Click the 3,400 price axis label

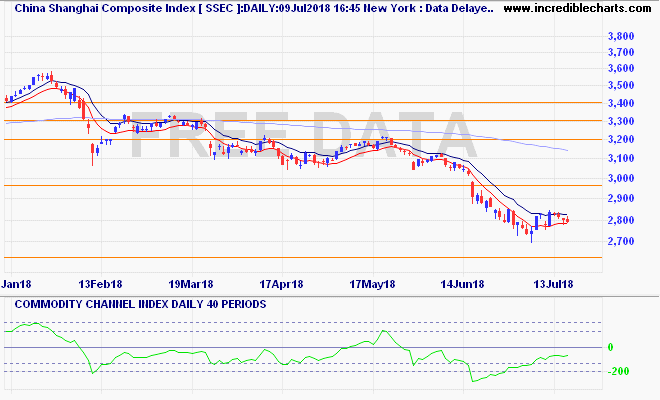pos(621,103)
